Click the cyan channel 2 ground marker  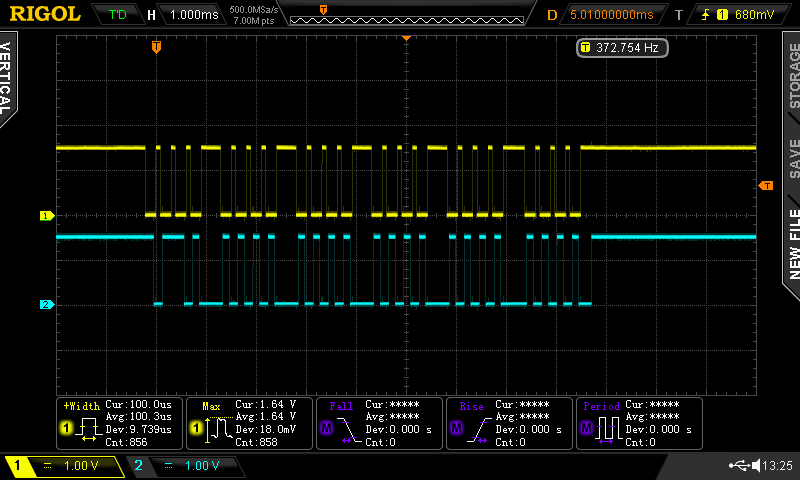point(45,304)
